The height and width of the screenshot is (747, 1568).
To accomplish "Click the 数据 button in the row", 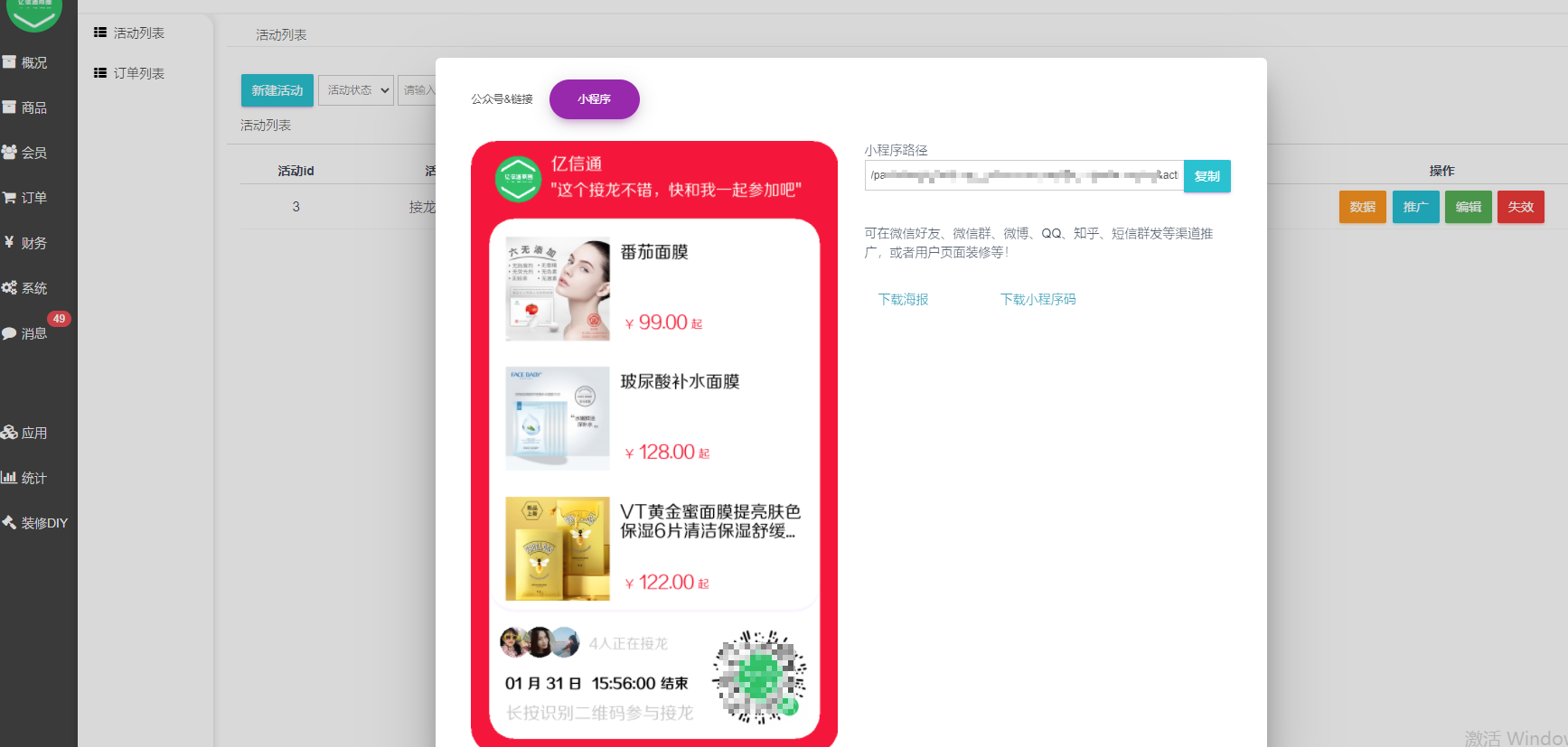I will (1363, 207).
